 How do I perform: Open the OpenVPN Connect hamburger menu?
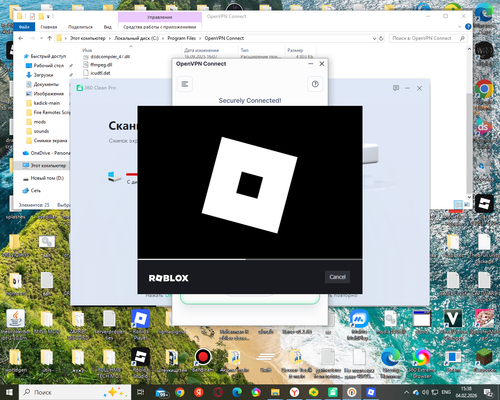[185, 84]
